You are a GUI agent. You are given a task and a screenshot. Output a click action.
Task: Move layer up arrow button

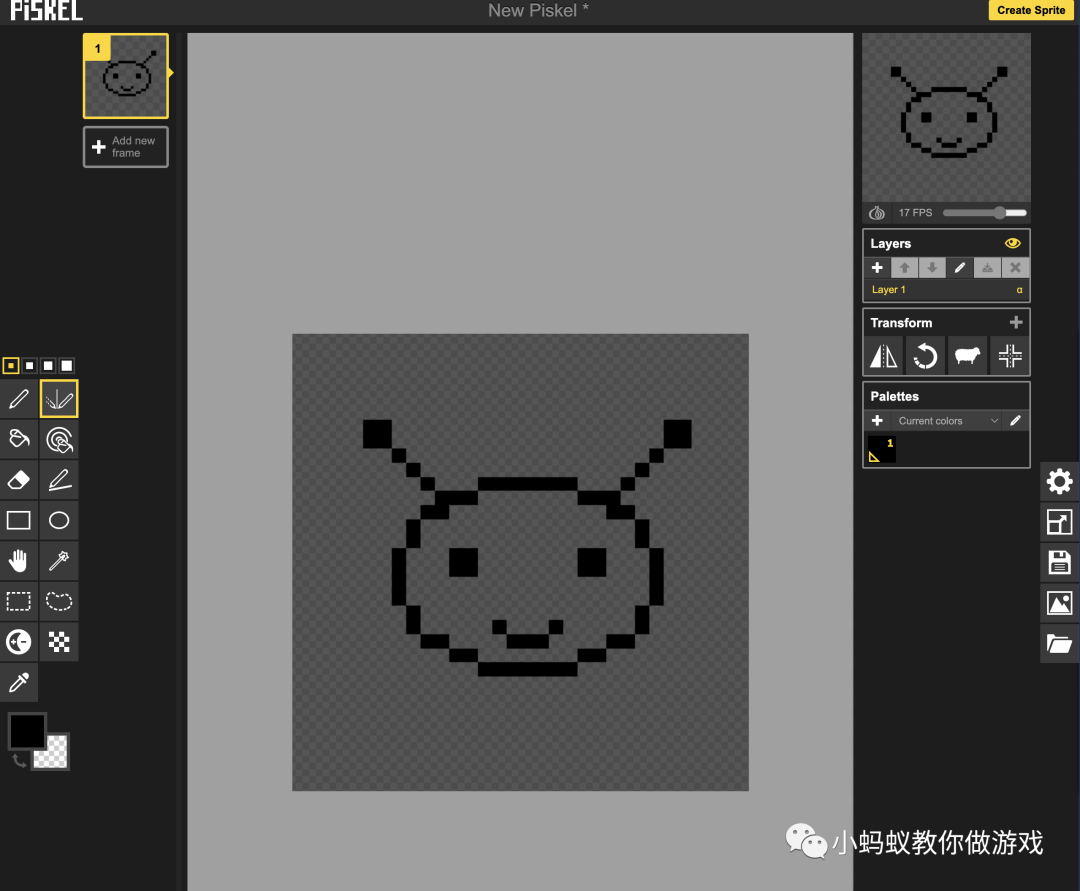click(x=904, y=268)
